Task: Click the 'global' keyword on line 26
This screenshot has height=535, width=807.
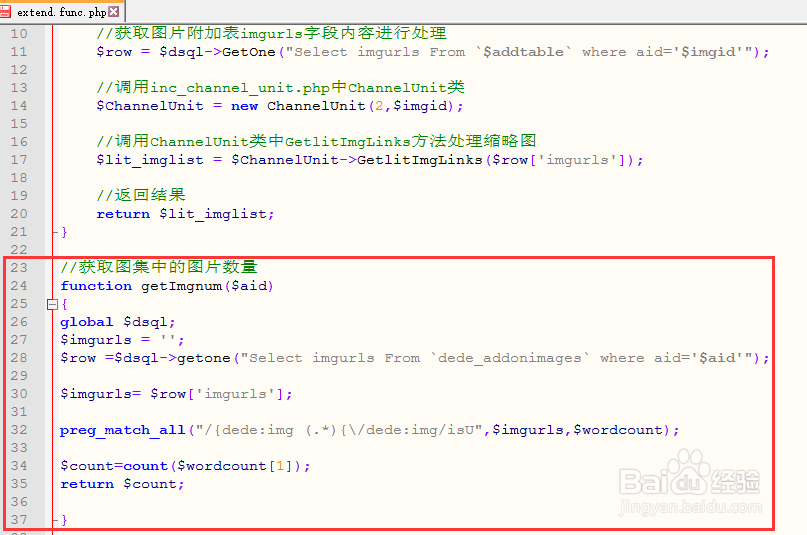Action: (x=86, y=322)
